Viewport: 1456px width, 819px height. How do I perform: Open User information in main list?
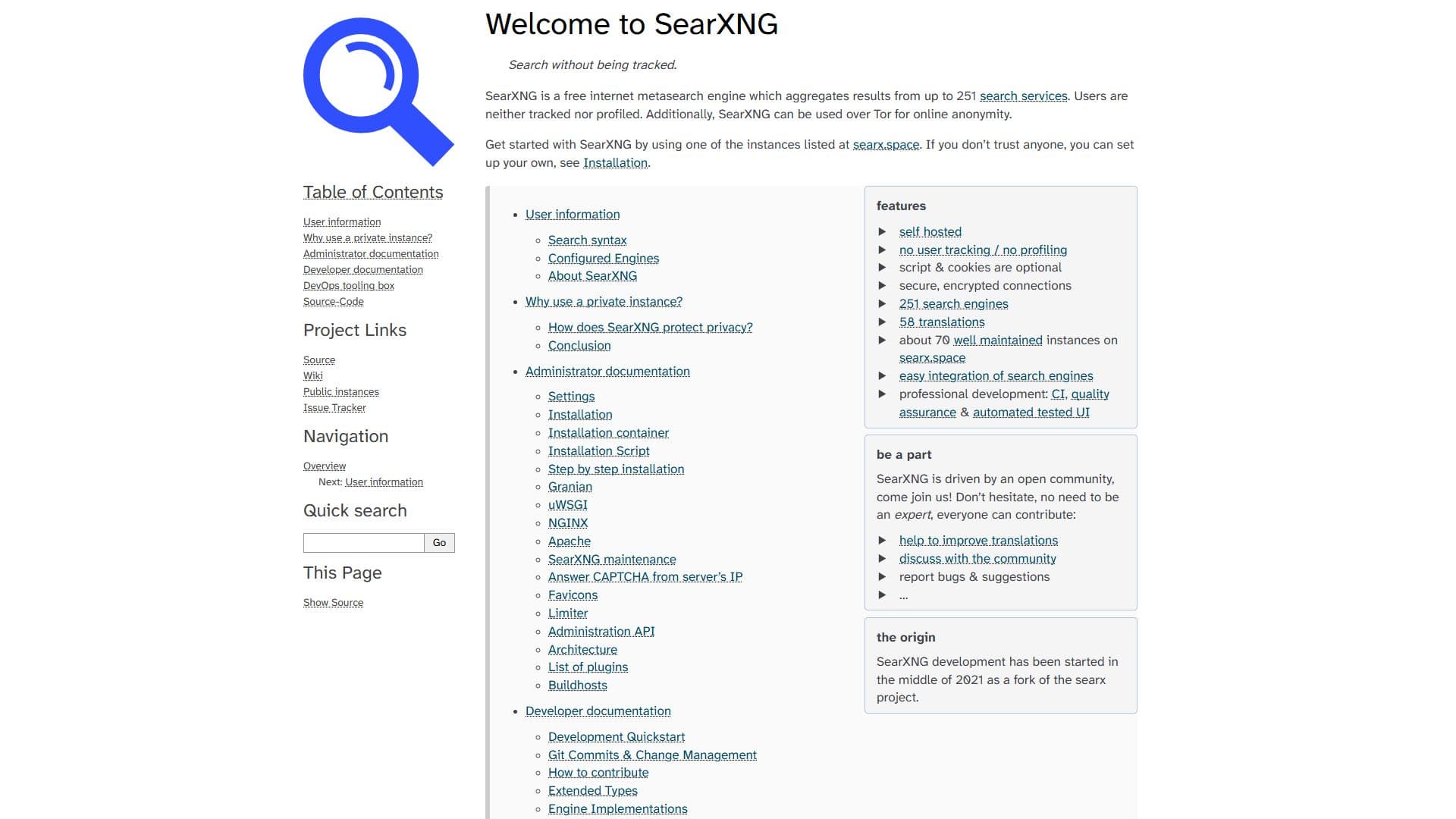[573, 215]
